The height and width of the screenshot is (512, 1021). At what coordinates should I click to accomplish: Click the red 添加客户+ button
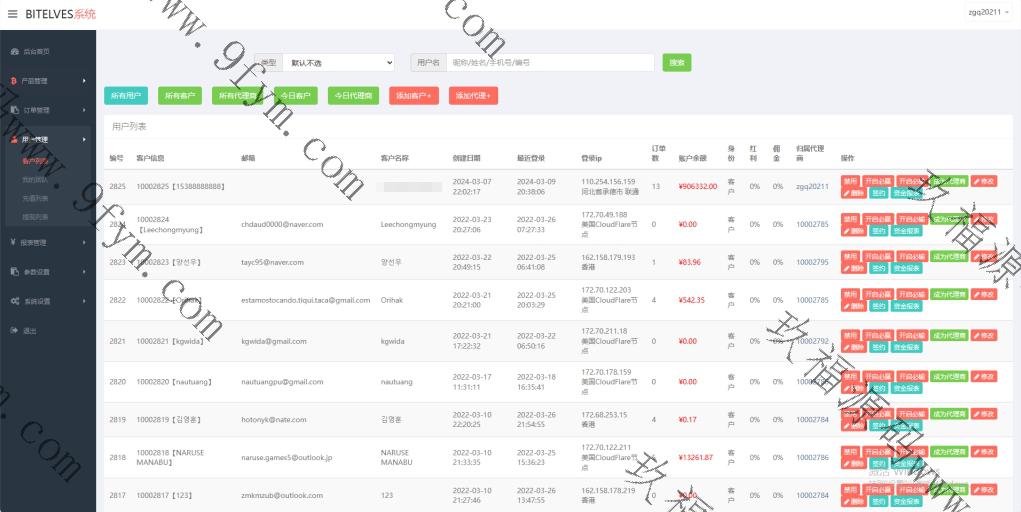click(x=414, y=96)
